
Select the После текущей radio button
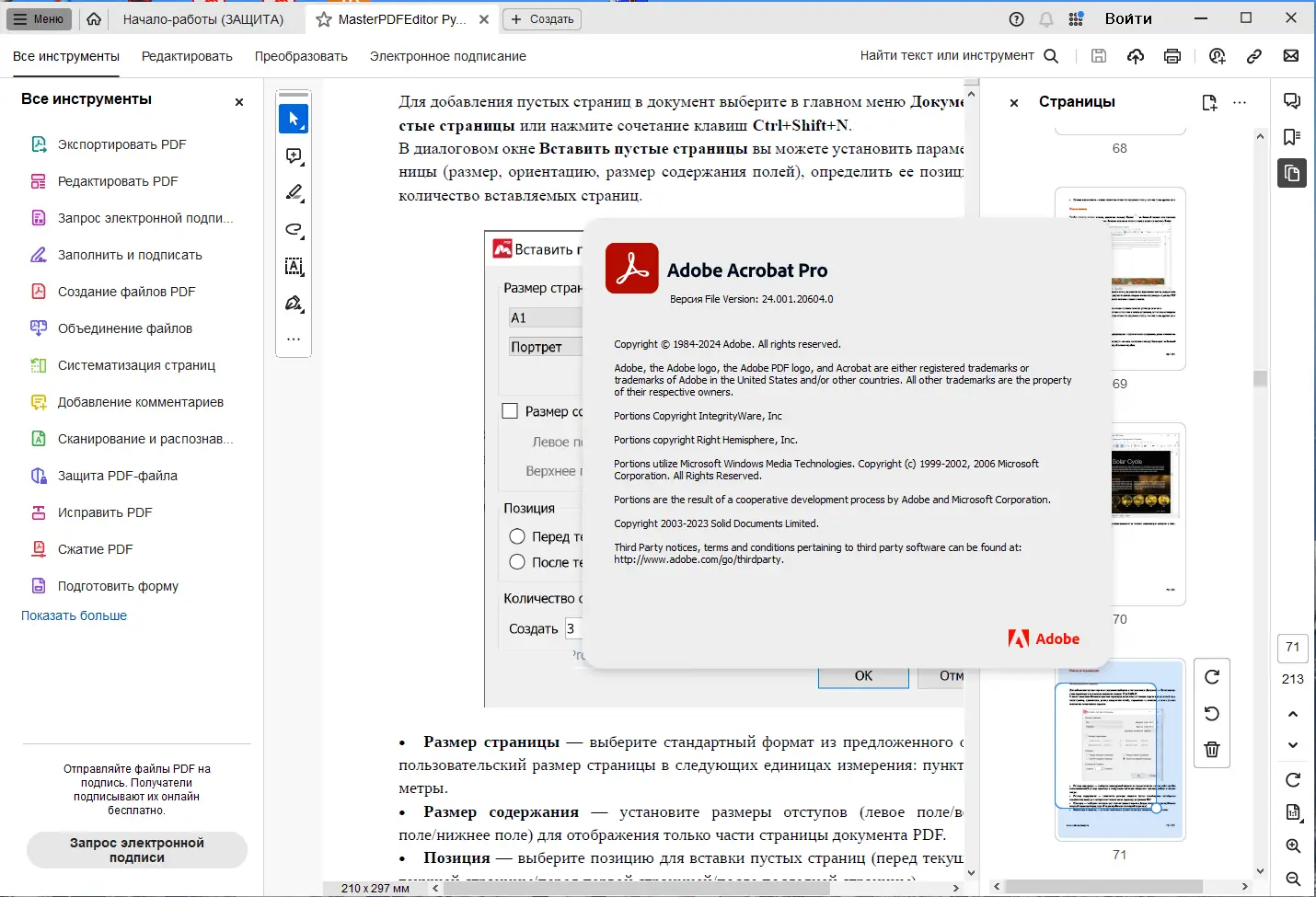(x=516, y=561)
